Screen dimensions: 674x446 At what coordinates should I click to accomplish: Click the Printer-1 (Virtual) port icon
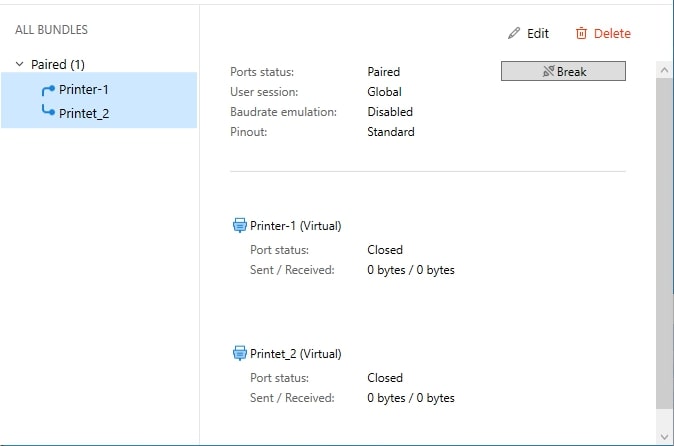pos(239,225)
